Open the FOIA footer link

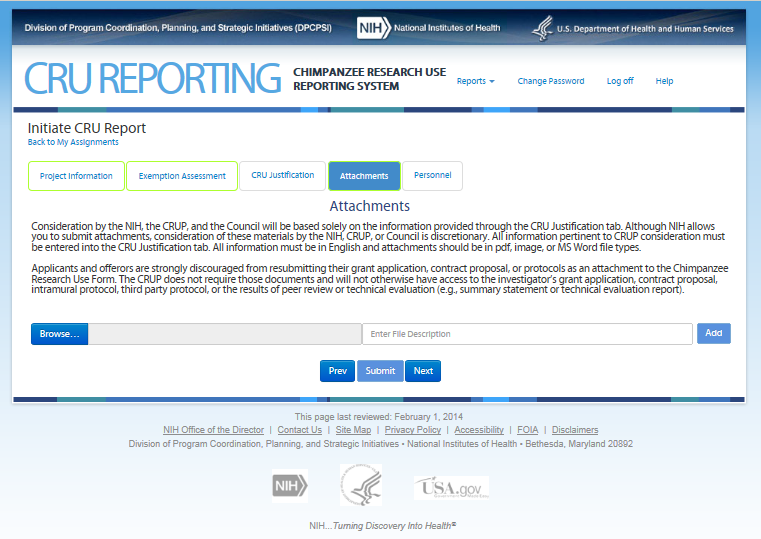click(528, 430)
